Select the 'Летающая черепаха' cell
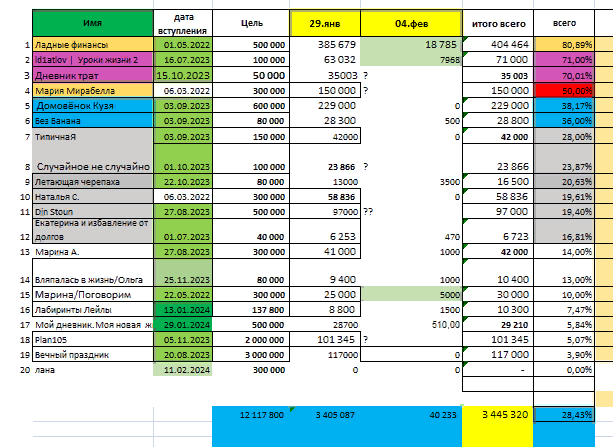The height and width of the screenshot is (447, 613). (93, 181)
